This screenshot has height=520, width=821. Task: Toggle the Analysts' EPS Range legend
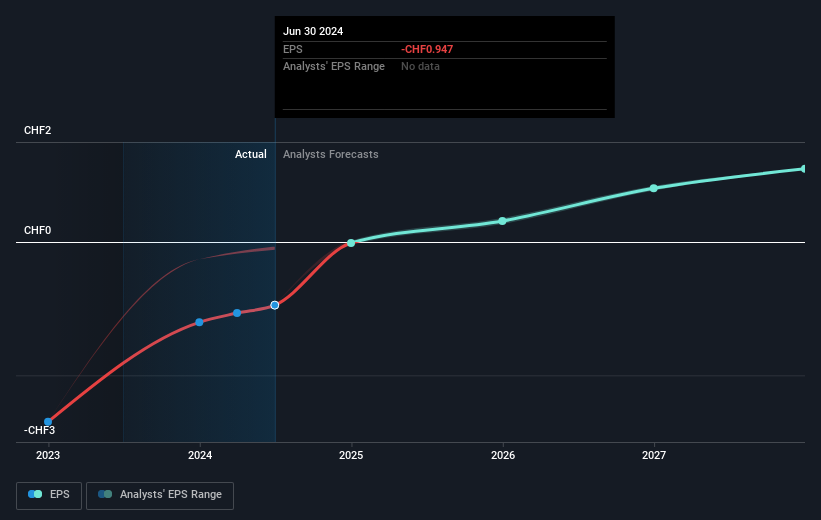(160, 495)
